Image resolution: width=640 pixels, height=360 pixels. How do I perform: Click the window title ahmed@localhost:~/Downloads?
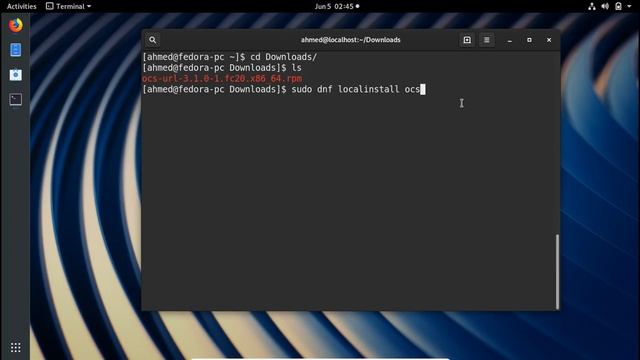tap(351, 40)
